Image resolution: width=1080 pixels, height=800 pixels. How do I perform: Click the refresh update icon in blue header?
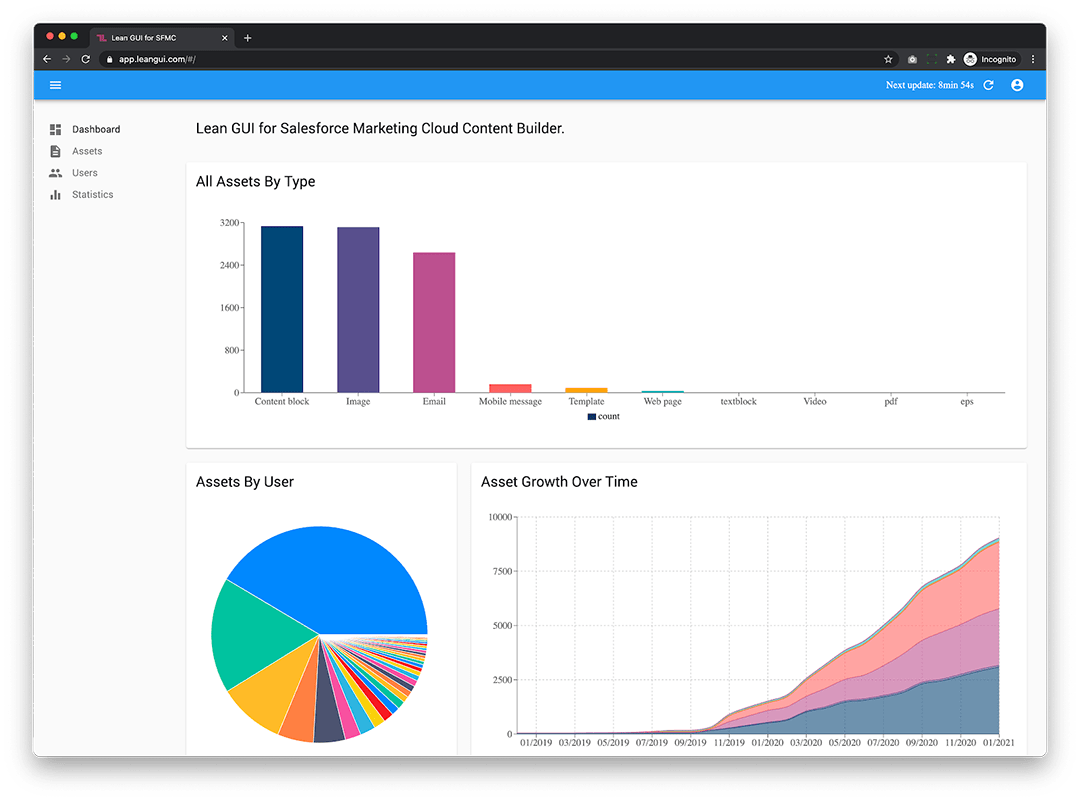pyautogui.click(x=988, y=85)
